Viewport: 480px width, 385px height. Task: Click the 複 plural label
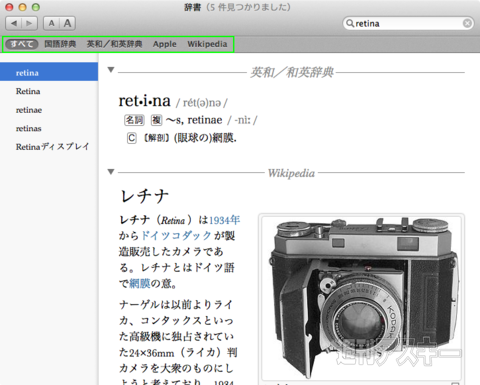click(x=156, y=120)
